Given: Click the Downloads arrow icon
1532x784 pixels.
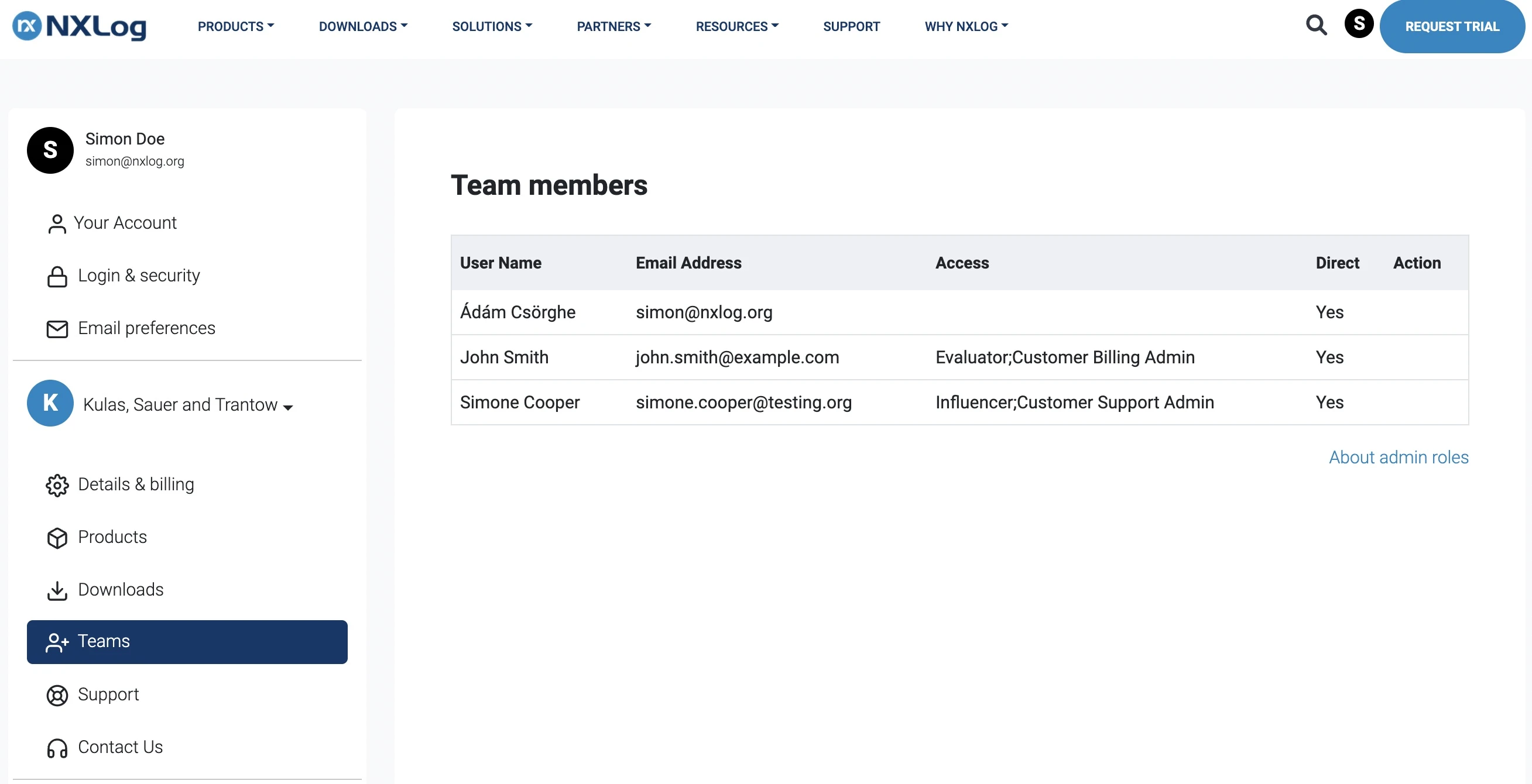Looking at the screenshot, I should tap(57, 590).
